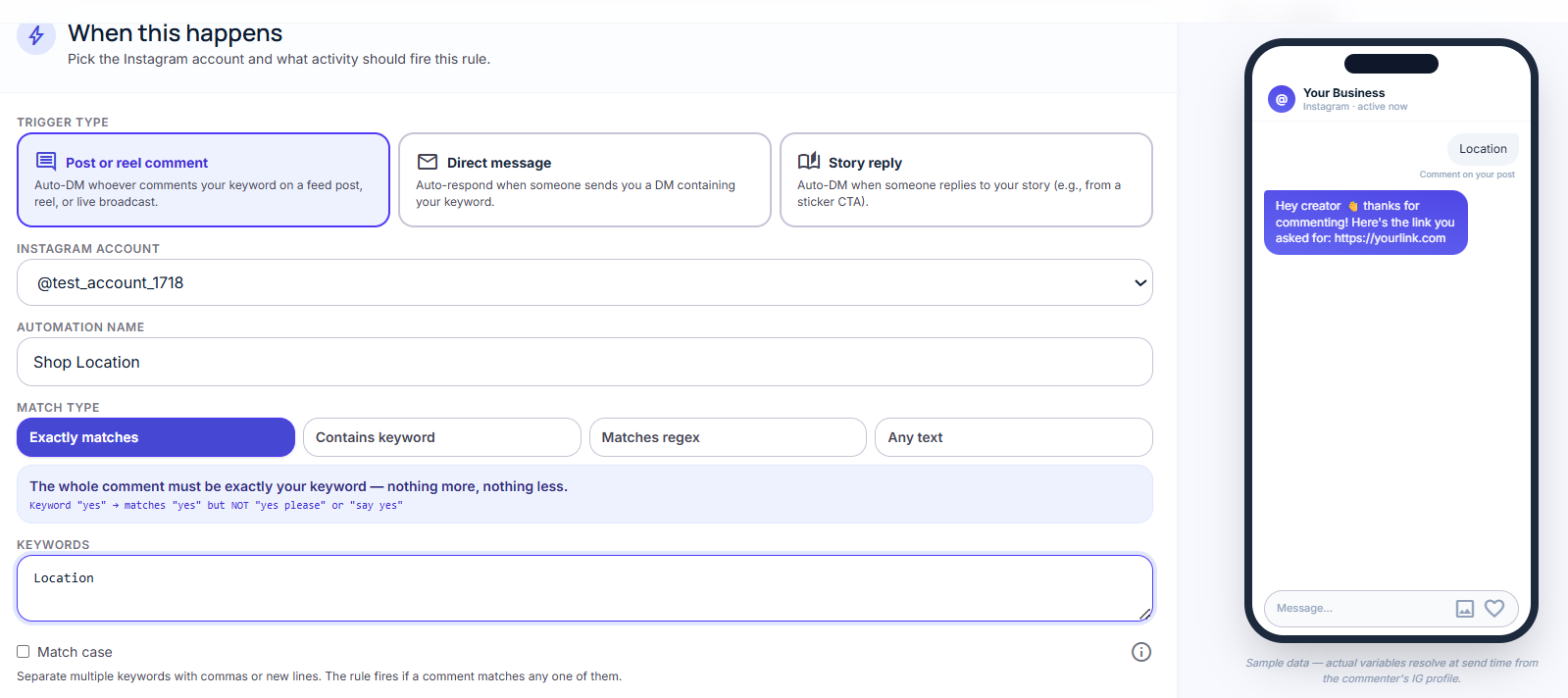
Task: Click the Automation name field containing Shop Location
Action: (584, 362)
